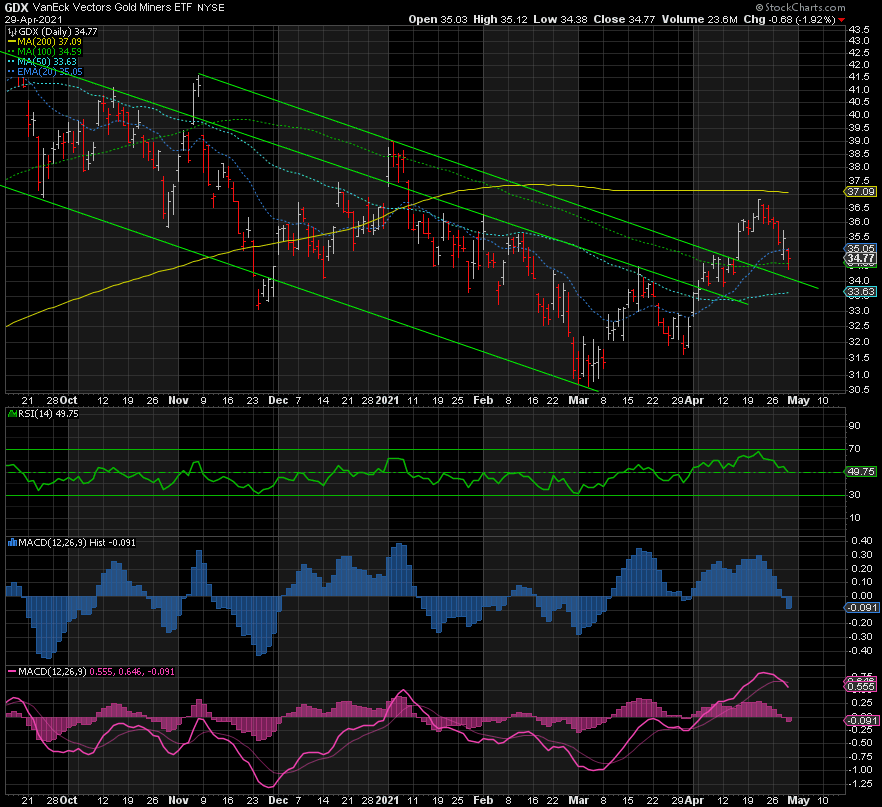The width and height of the screenshot is (882, 807).
Task: Click the 90 level on RSI axis
Action: click(854, 426)
